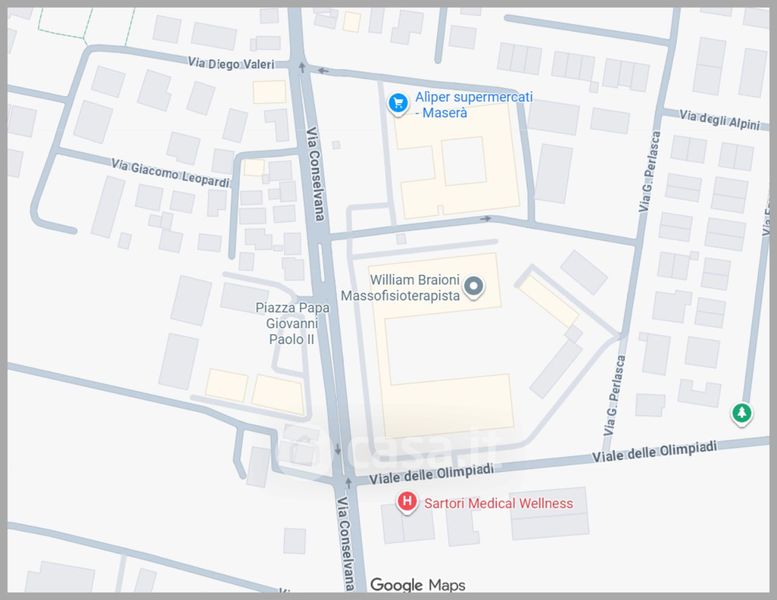This screenshot has width=777, height=600.
Task: Click the Via Giacomo Leopardi street label
Action: click(170, 173)
